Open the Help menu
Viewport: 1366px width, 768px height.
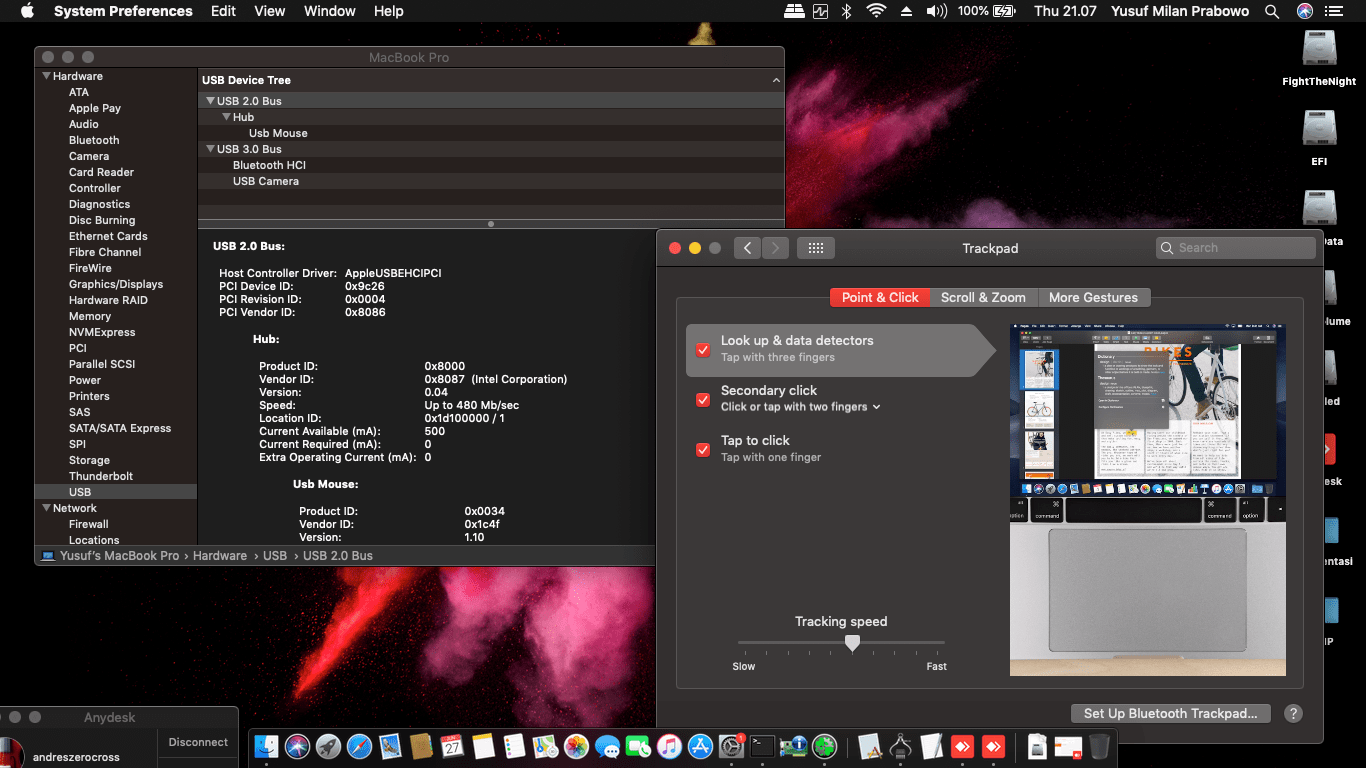pos(388,11)
